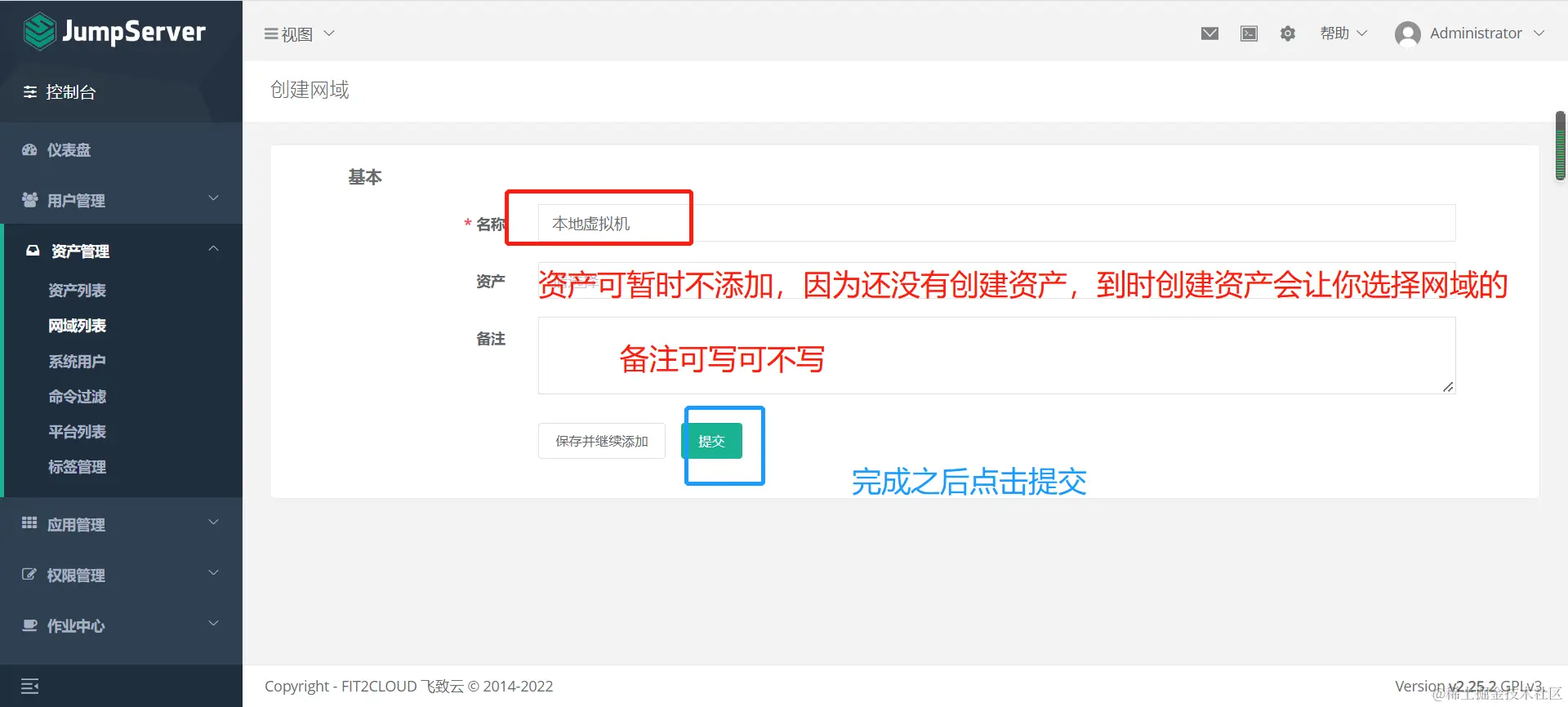
Task: Expand the 权限管理 menu chevron
Action: tap(213, 573)
